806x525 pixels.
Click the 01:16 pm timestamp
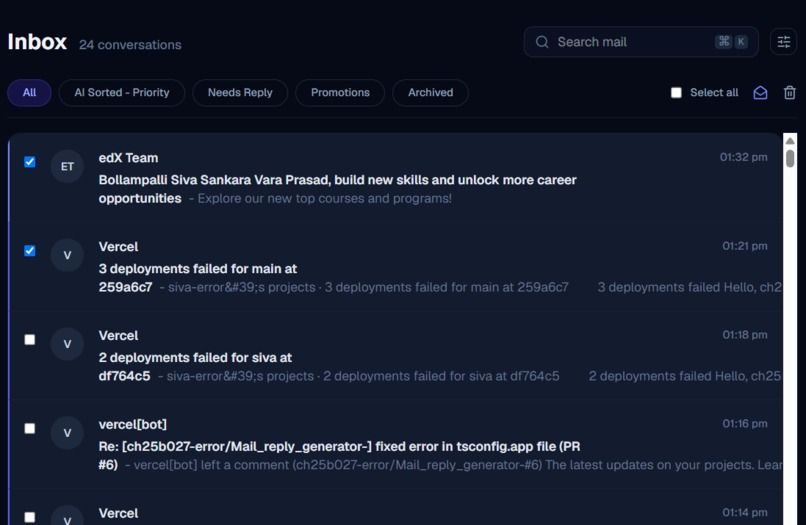745,424
